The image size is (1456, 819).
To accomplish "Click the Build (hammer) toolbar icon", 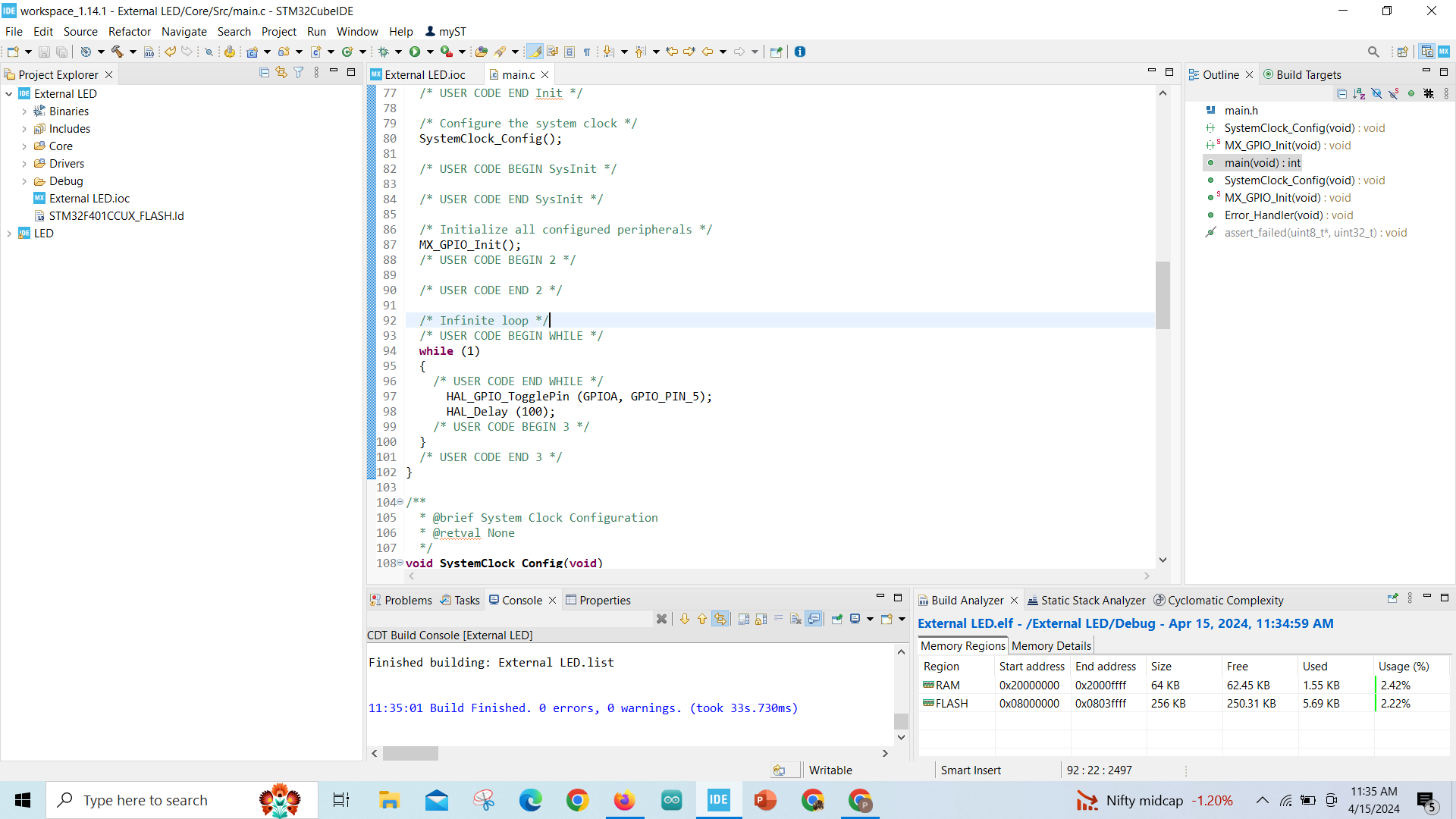I will pos(118,52).
